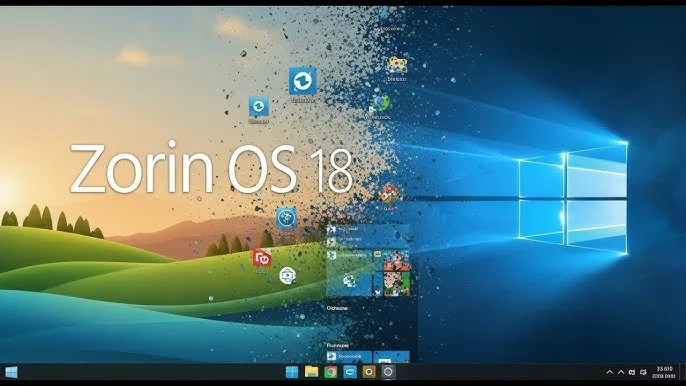
Task: Open the yellow folder desktop icon
Action: [x=397, y=65]
